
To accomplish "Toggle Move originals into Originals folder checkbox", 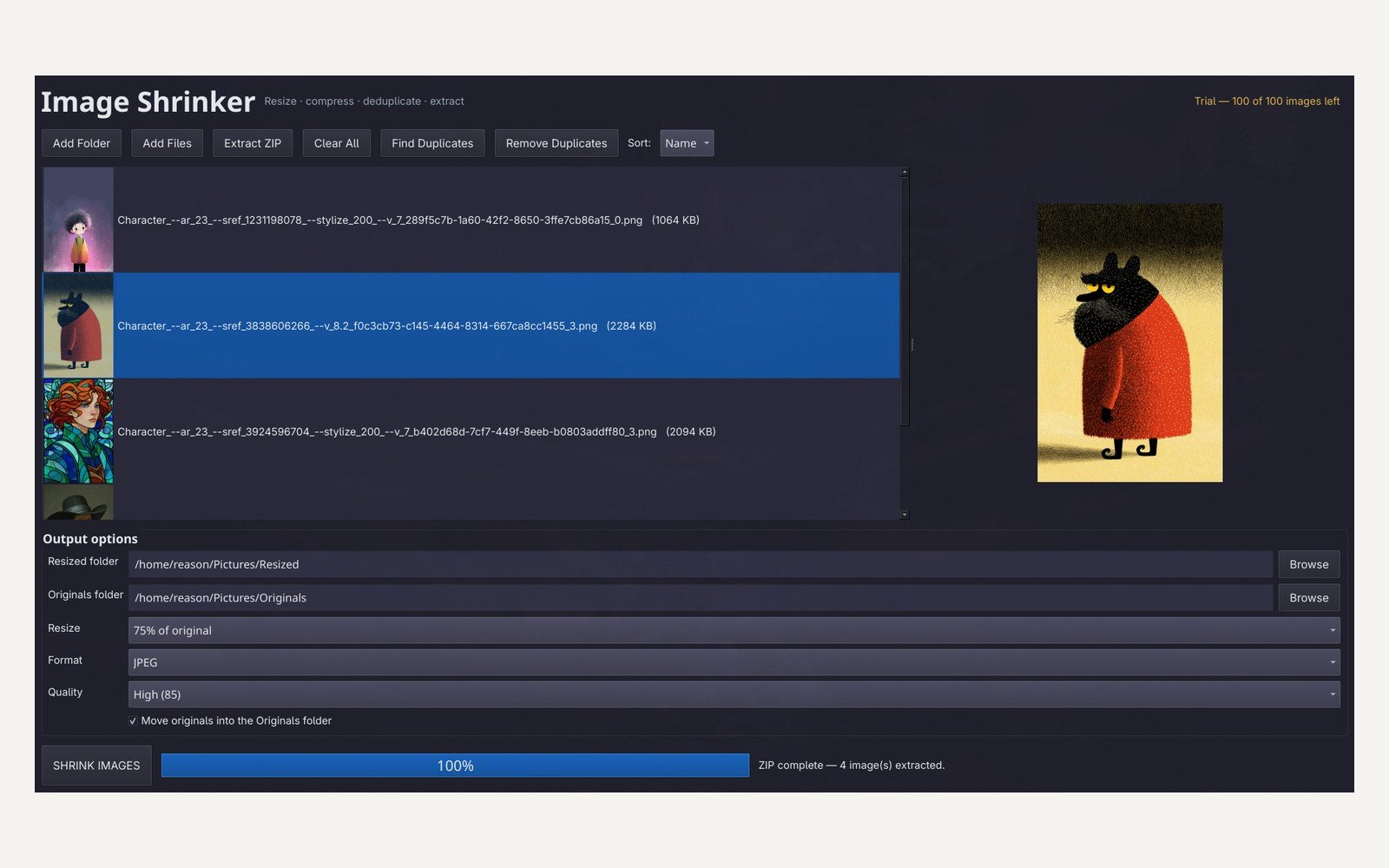I will click(x=133, y=721).
